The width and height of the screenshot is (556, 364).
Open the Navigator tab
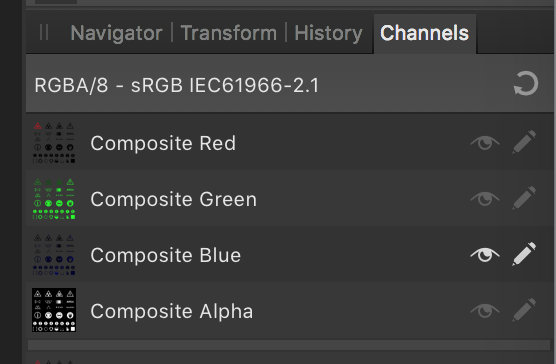pyautogui.click(x=116, y=33)
